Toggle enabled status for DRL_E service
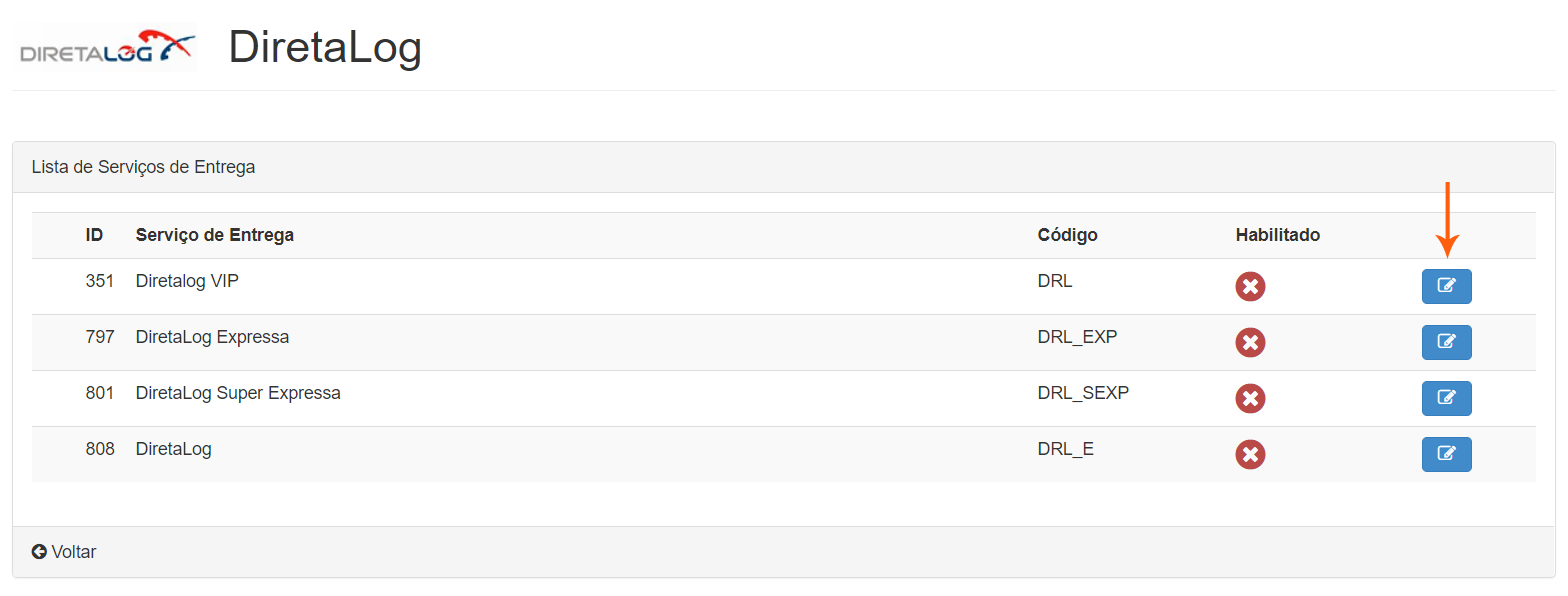1568x596 pixels. [x=1250, y=455]
